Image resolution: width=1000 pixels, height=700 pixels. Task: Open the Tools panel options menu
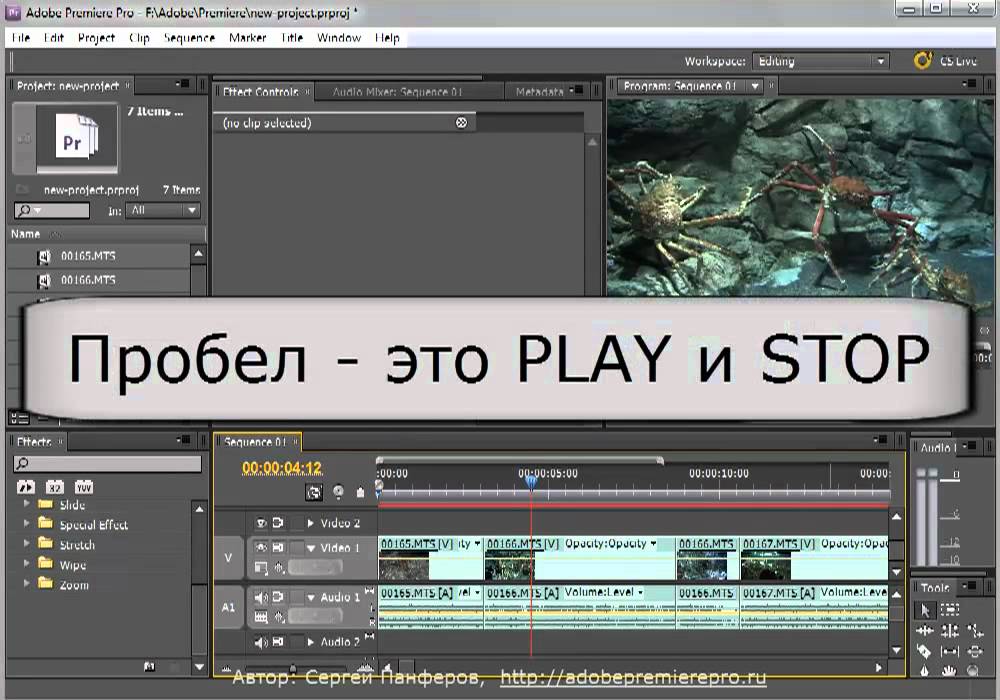(969, 585)
